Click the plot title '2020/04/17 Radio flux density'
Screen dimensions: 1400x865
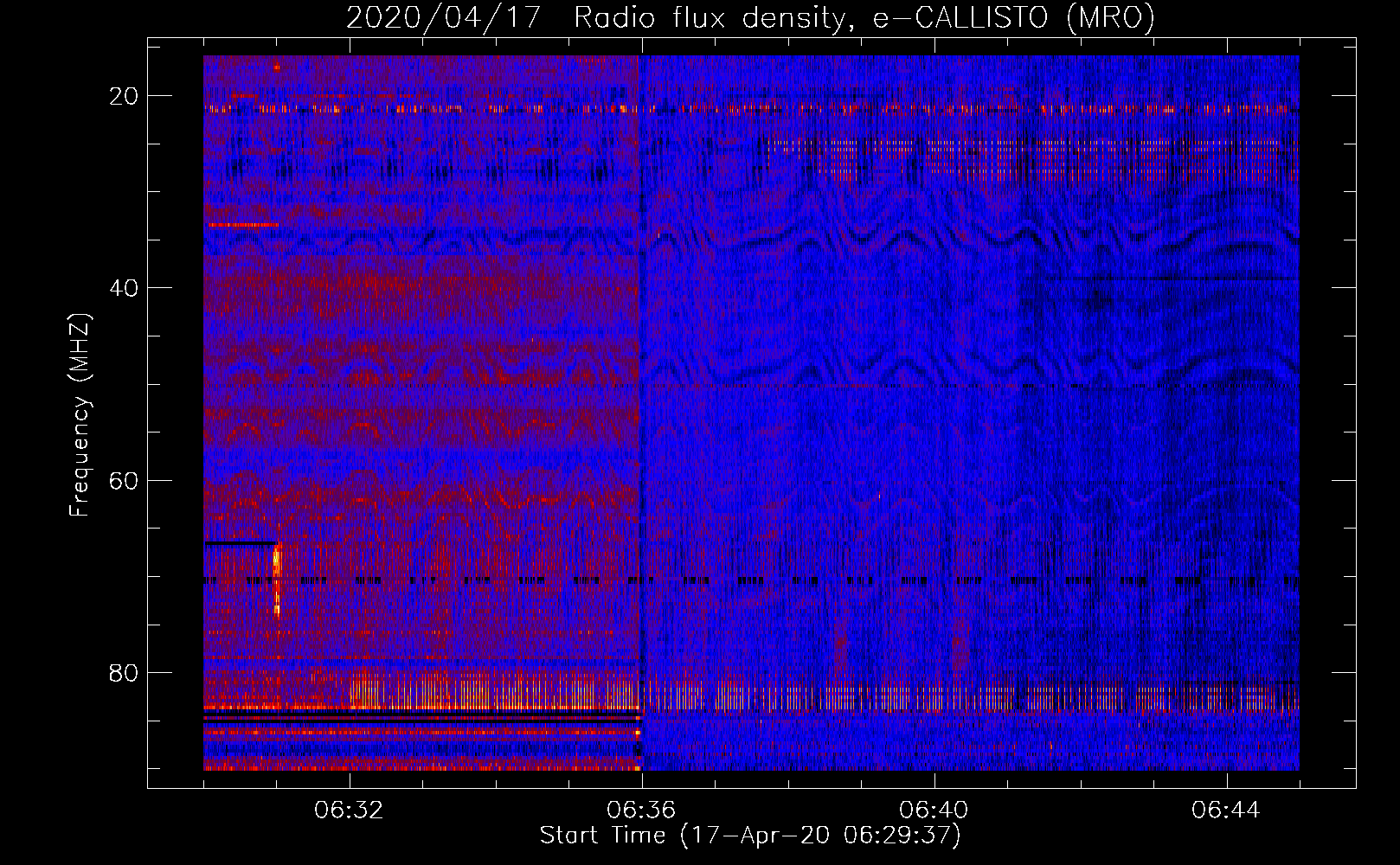point(750,18)
